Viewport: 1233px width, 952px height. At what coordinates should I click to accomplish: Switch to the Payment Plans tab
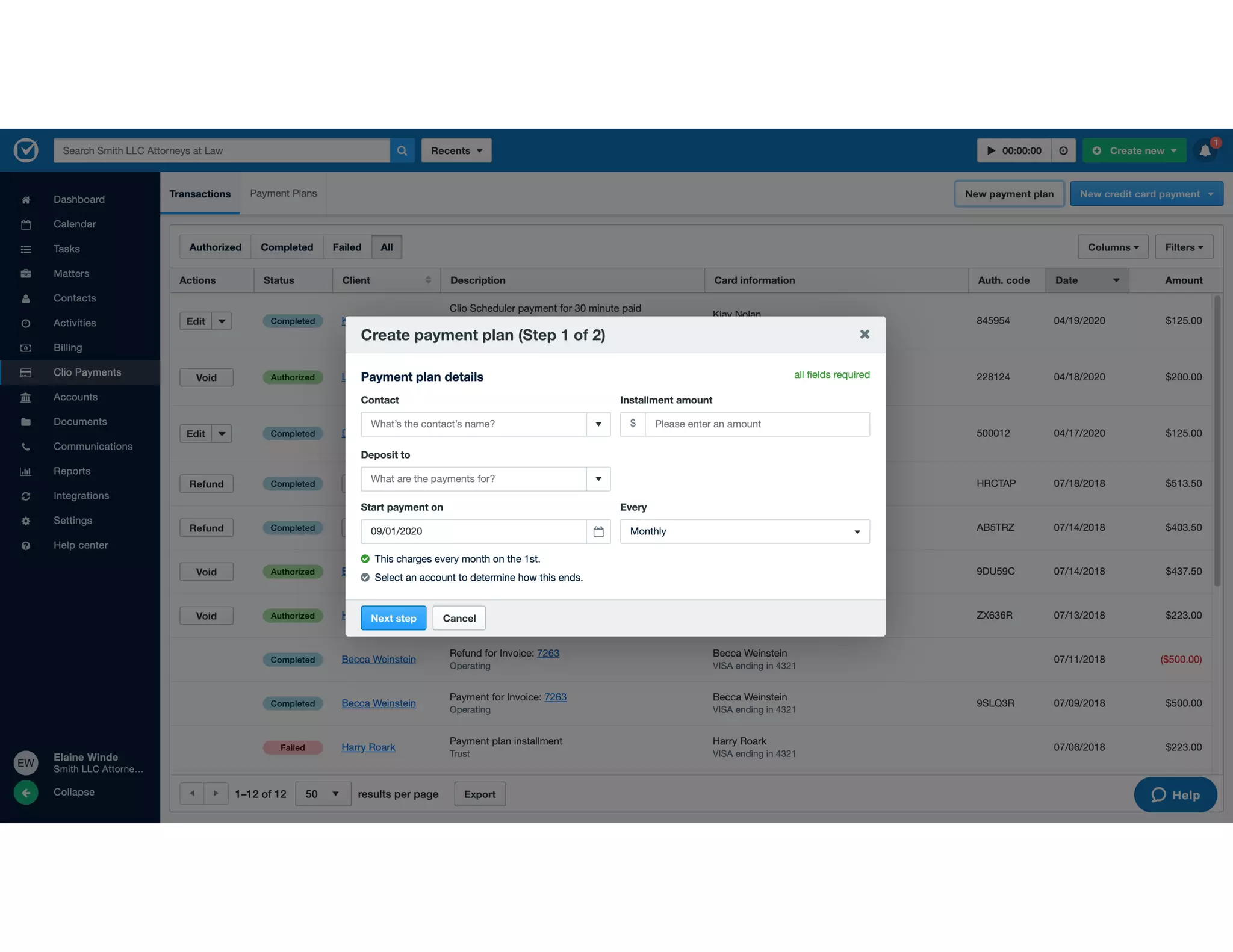point(283,193)
